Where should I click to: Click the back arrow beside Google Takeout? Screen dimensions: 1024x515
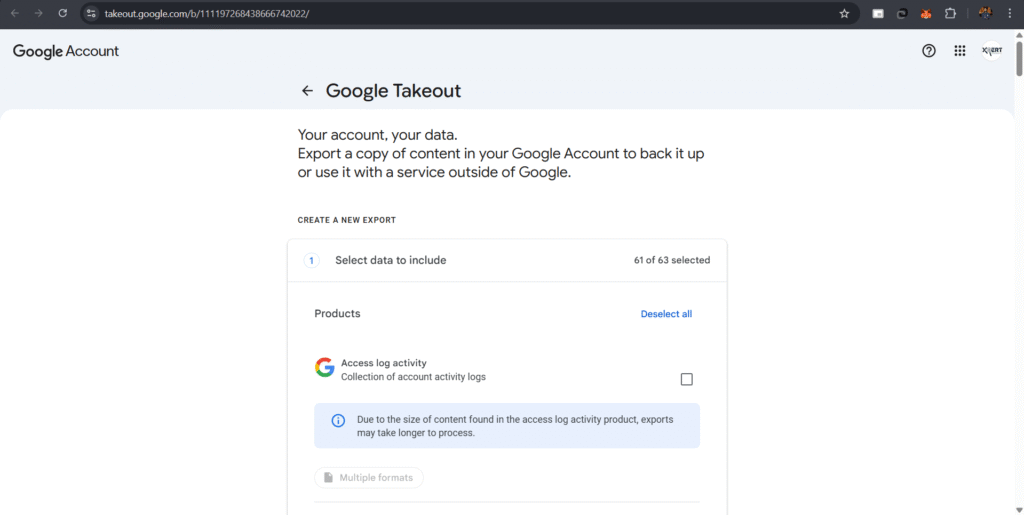[307, 91]
